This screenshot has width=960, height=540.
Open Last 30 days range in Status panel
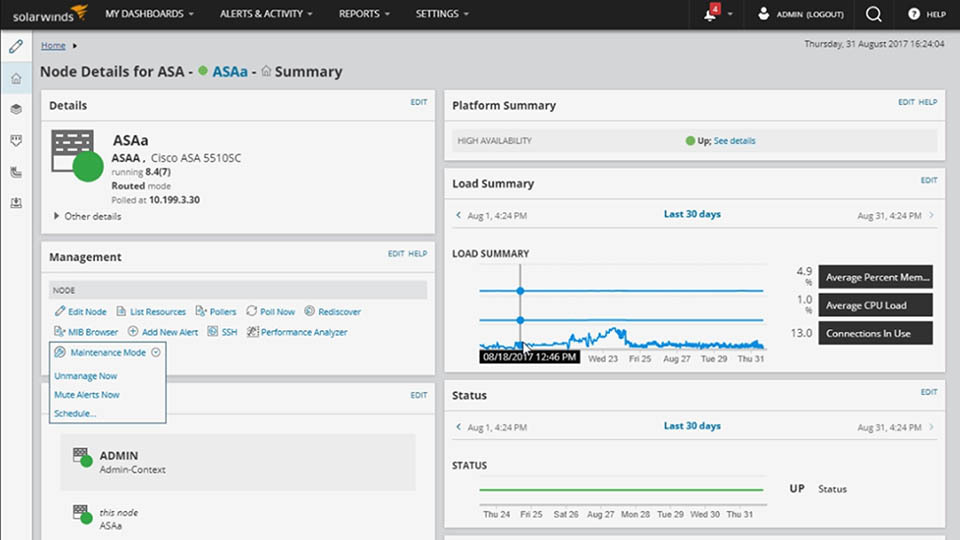pyautogui.click(x=692, y=426)
